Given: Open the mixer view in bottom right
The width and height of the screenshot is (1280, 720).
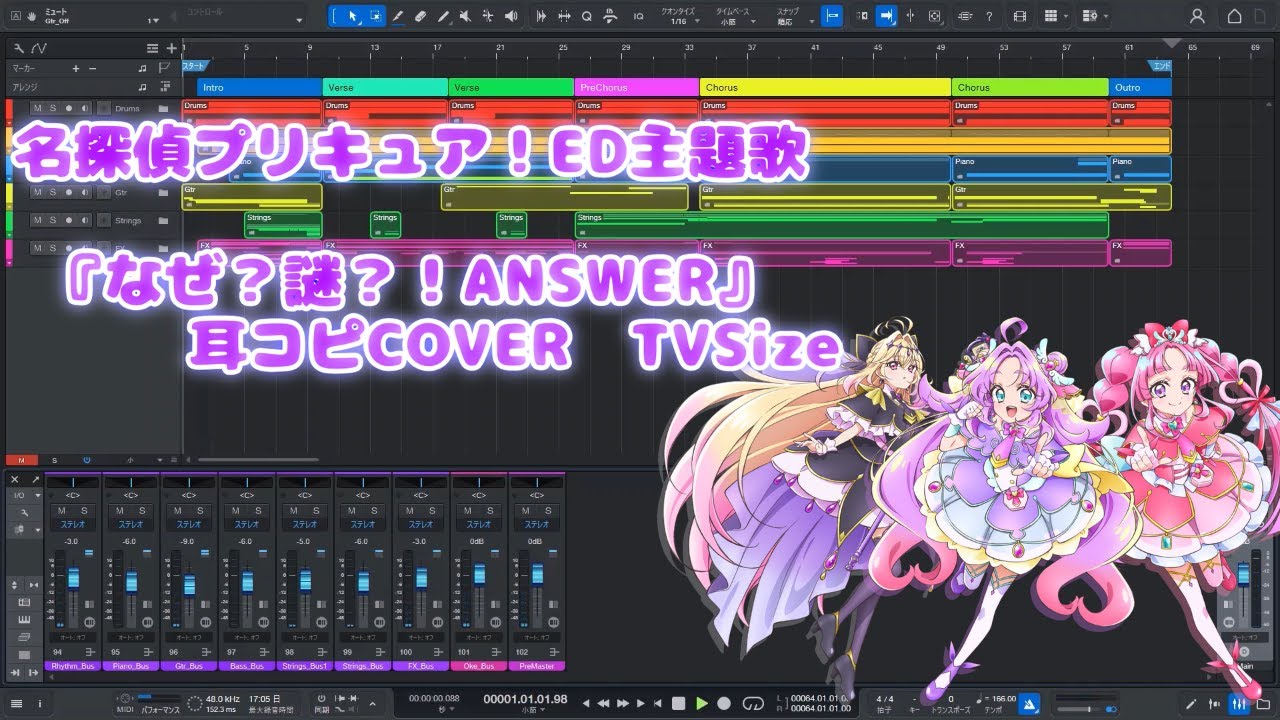Looking at the screenshot, I should coord(1238,704).
